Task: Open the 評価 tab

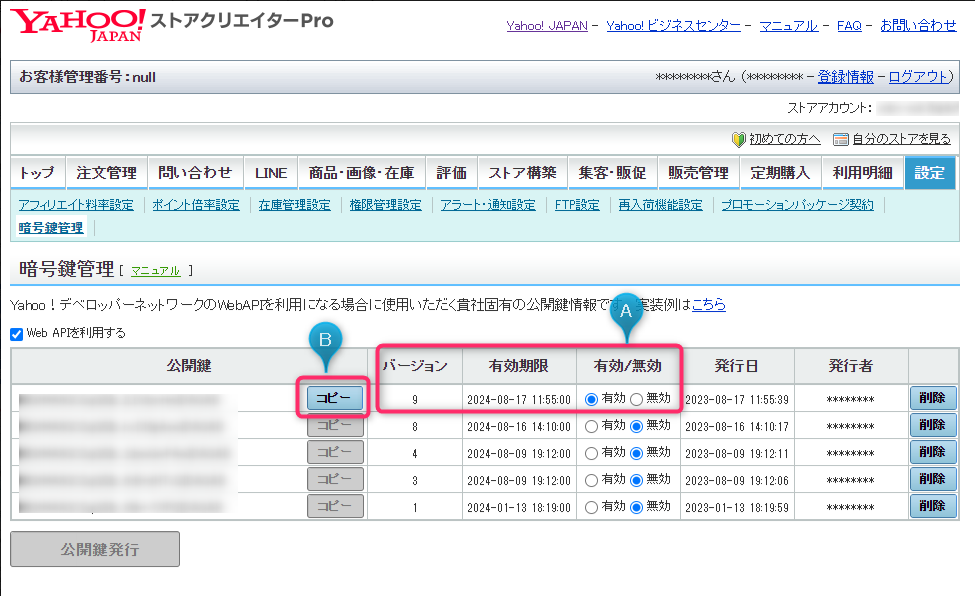Action: pos(451,173)
